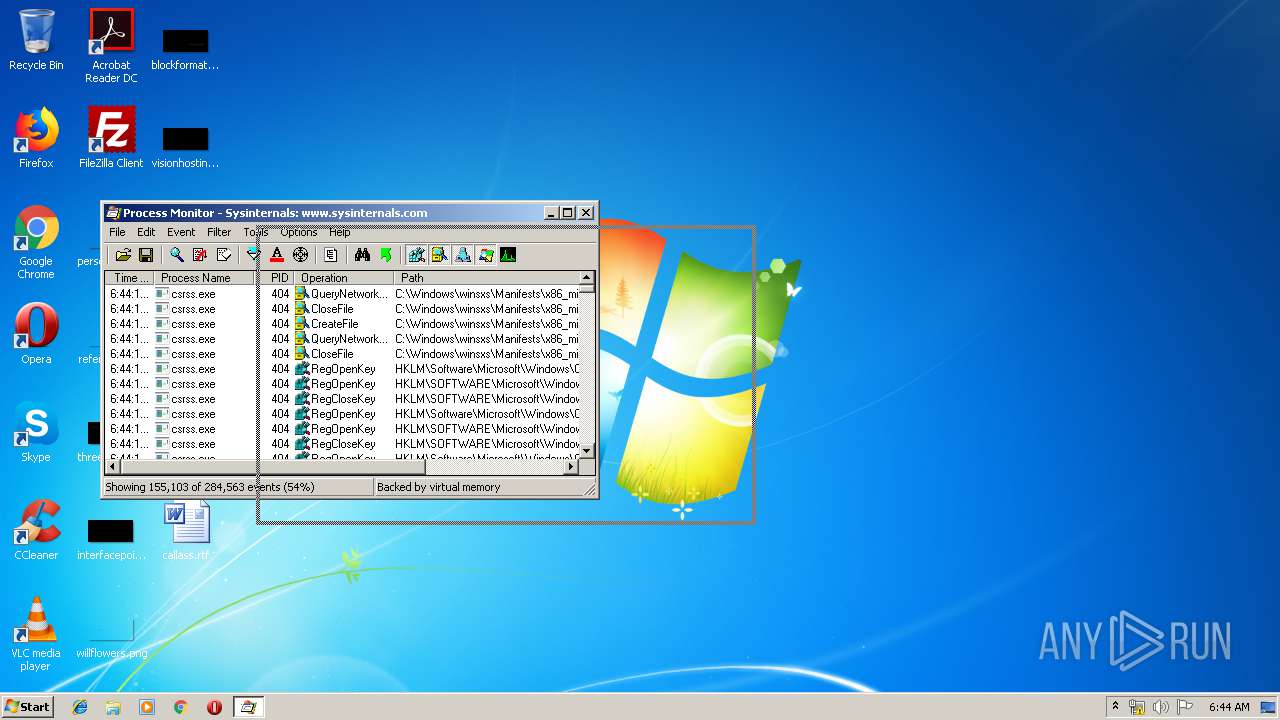
Task: Open the callass.rtf document icon
Action: tap(186, 530)
